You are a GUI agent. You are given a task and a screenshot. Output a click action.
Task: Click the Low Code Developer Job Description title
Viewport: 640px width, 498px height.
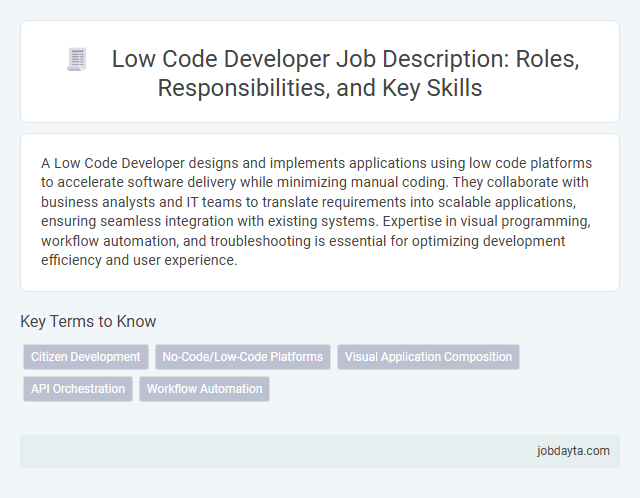(345, 73)
